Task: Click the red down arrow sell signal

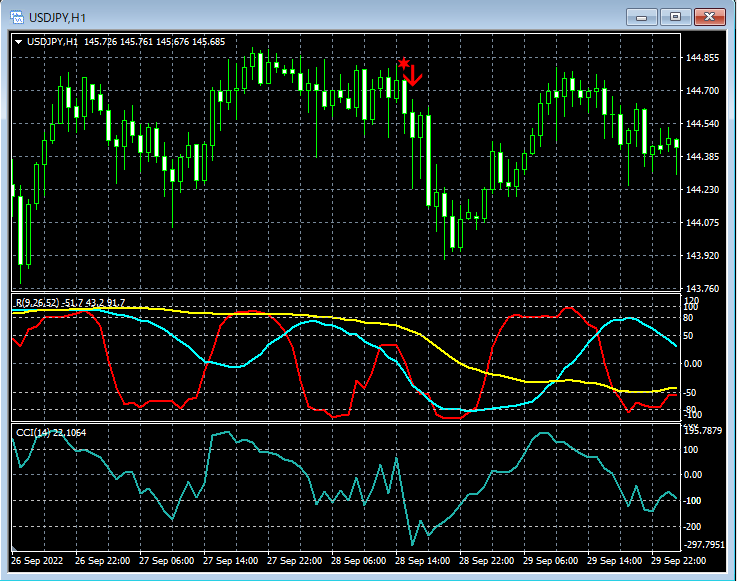Action: tap(414, 74)
